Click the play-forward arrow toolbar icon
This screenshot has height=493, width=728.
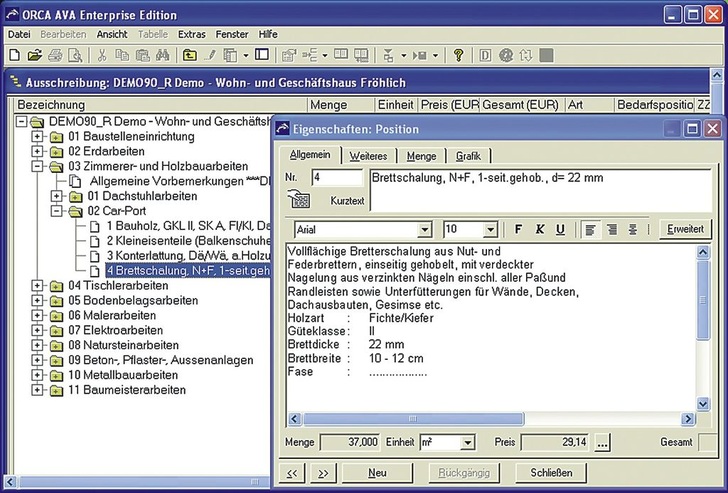click(420, 55)
